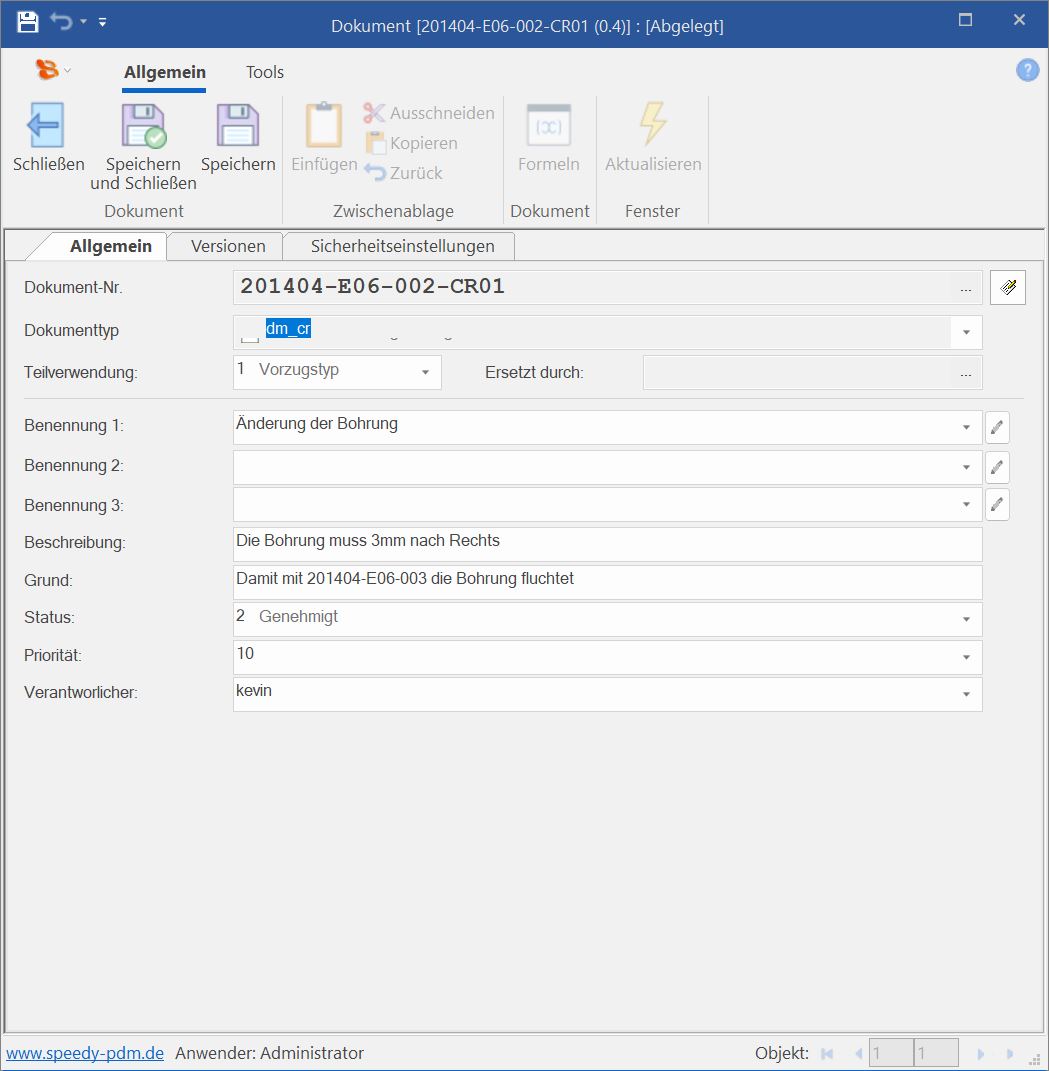Open the Status dropdown list

point(966,619)
